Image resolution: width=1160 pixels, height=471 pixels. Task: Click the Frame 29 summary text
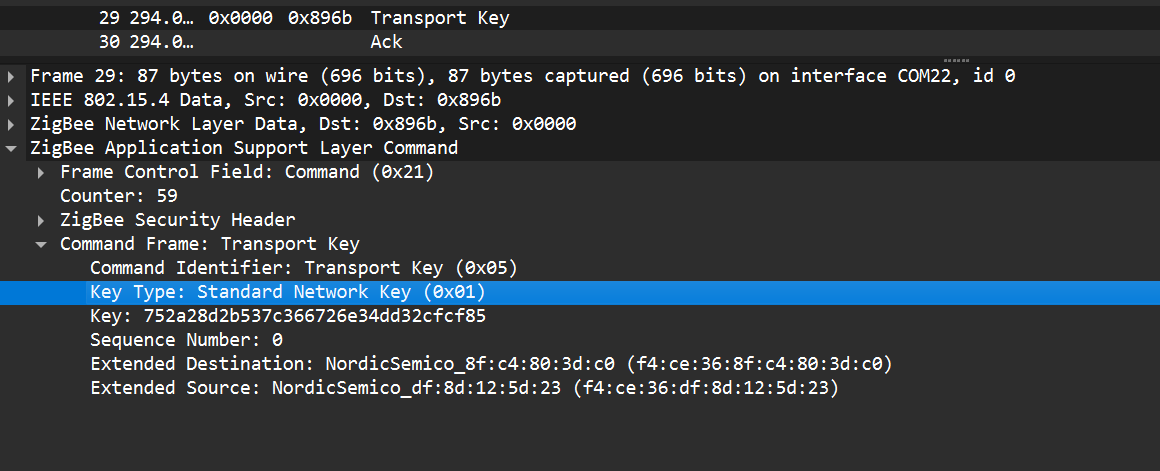[x=522, y=76]
